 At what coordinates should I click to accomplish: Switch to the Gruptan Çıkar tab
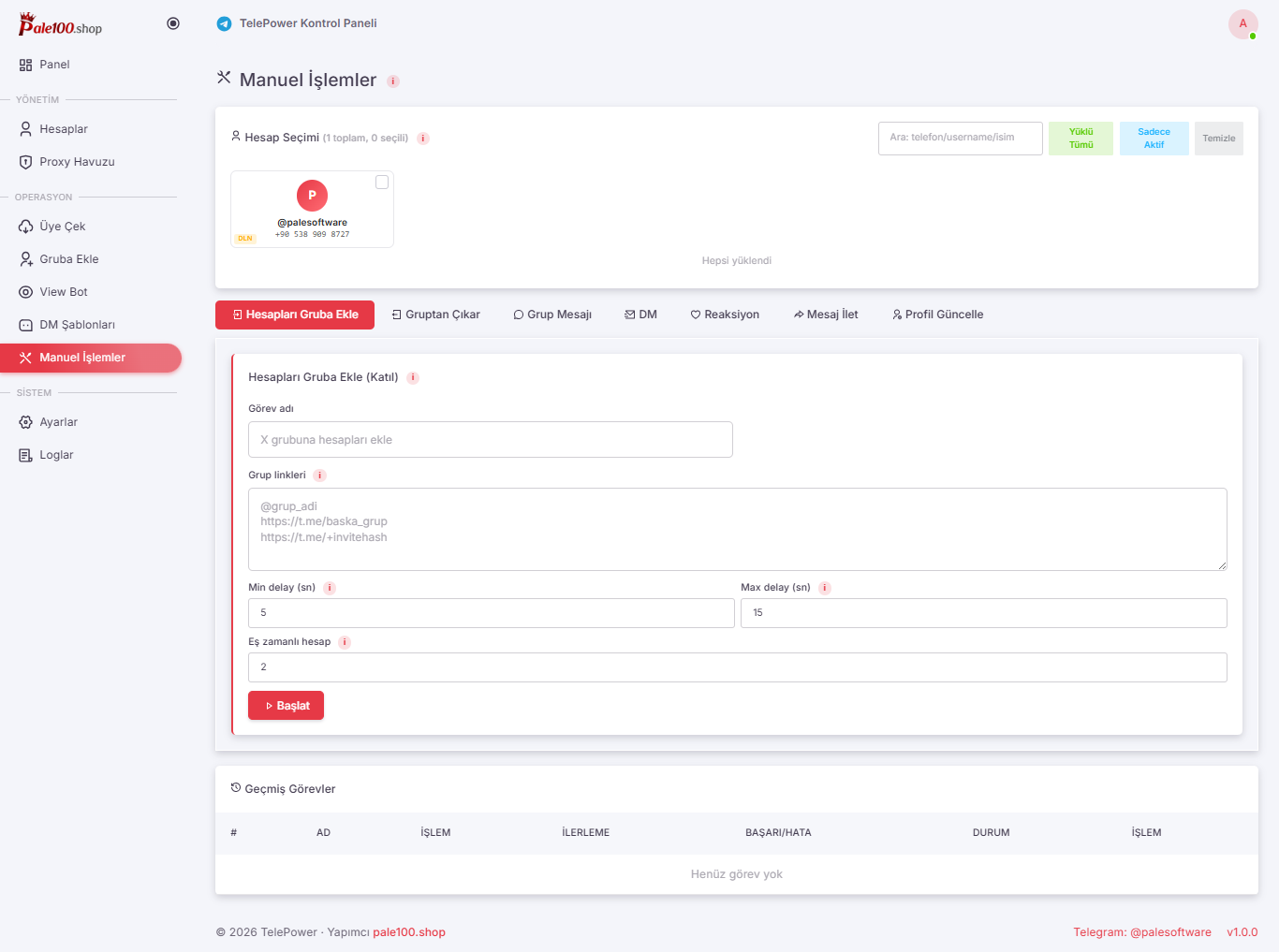click(436, 315)
